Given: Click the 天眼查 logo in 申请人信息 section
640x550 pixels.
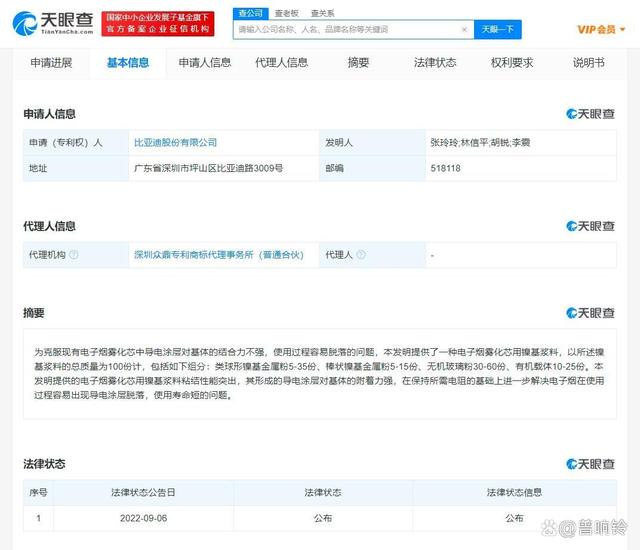Looking at the screenshot, I should coord(590,114).
